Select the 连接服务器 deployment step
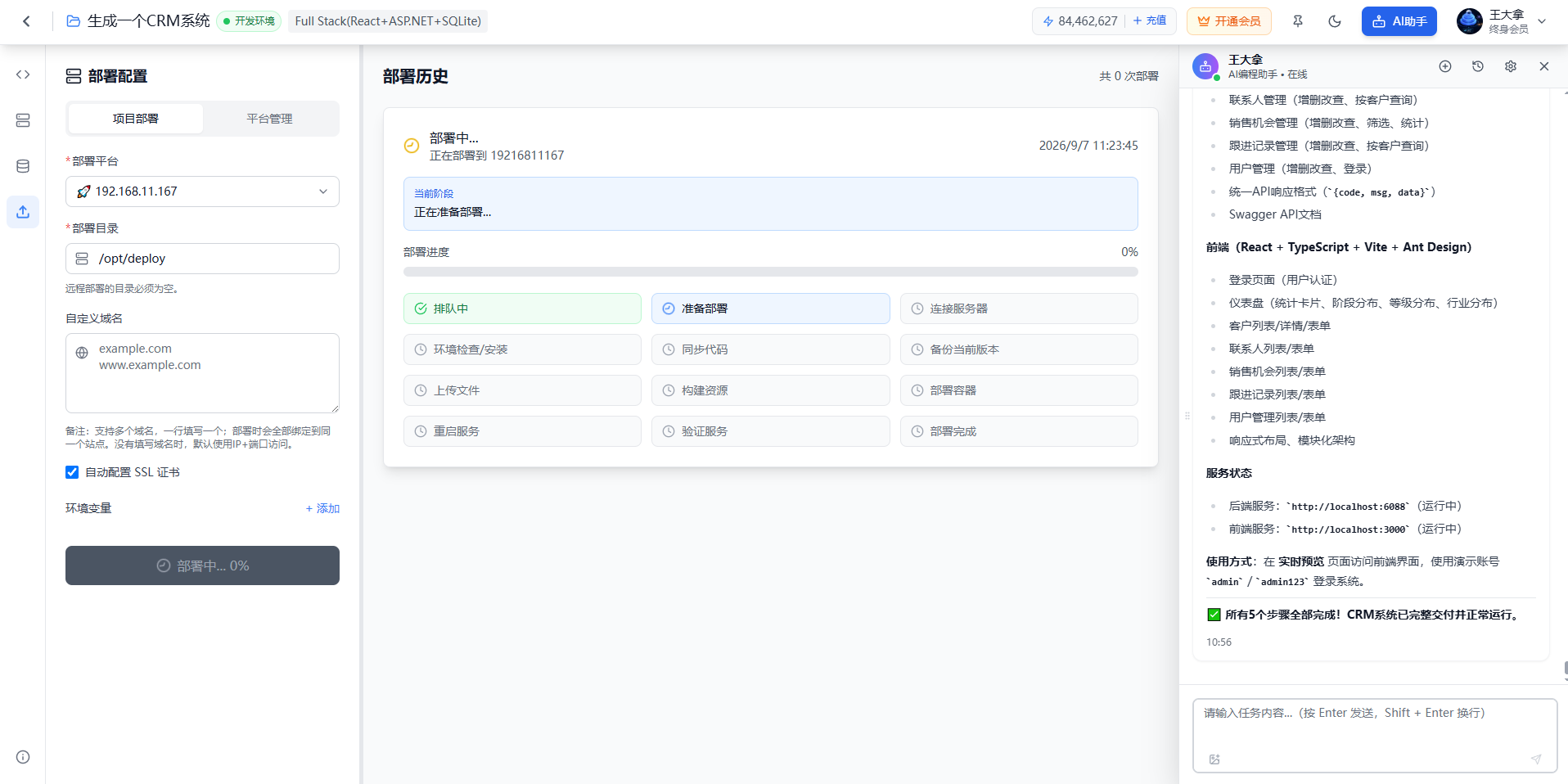Image resolution: width=1568 pixels, height=784 pixels. [1019, 309]
